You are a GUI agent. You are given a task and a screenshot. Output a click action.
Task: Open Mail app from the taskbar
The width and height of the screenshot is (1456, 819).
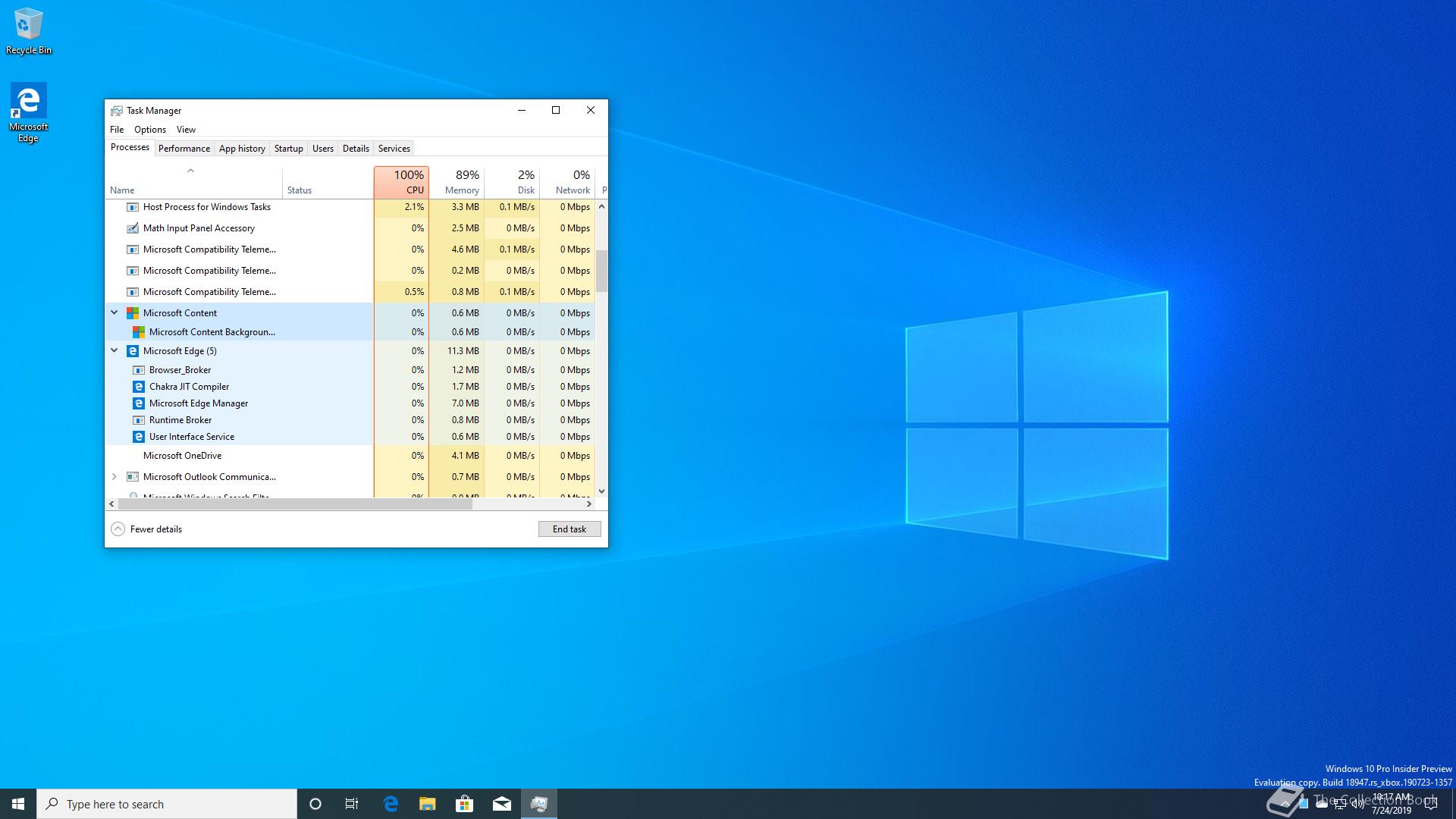point(502,804)
